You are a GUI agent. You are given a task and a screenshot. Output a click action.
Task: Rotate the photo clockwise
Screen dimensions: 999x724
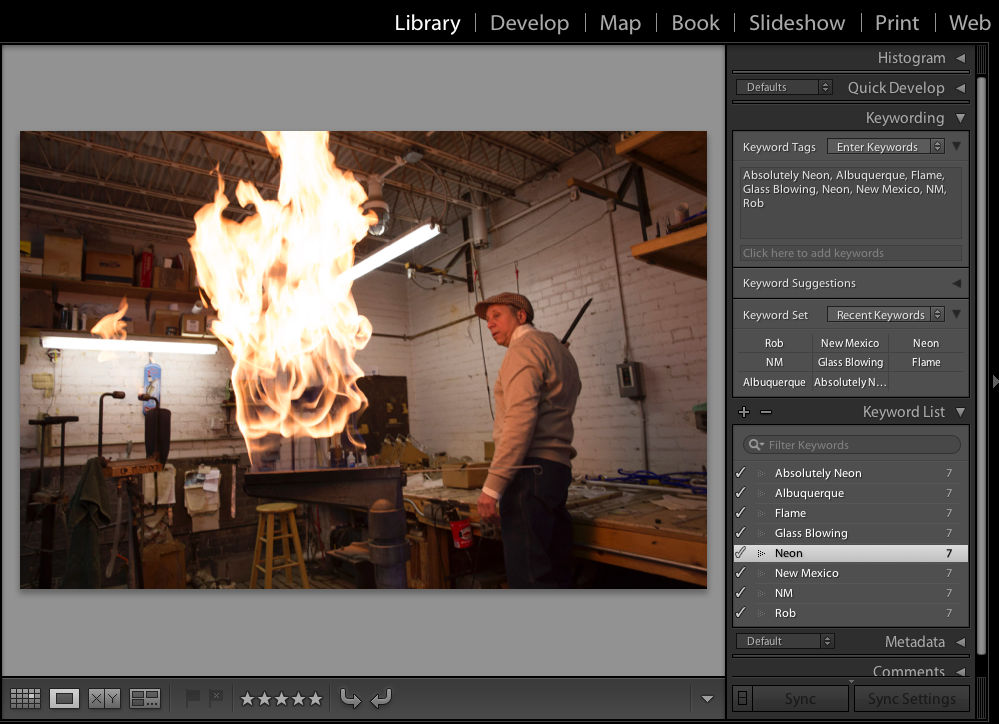tap(381, 697)
